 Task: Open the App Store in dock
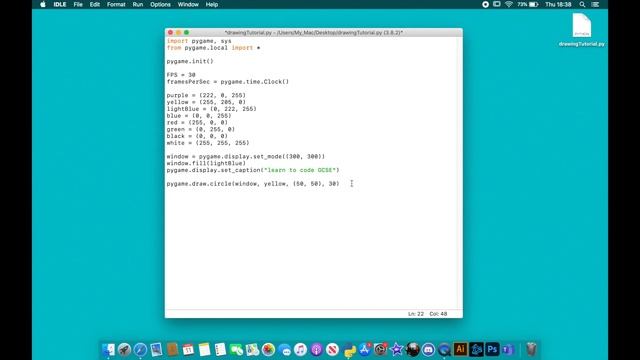coord(364,350)
